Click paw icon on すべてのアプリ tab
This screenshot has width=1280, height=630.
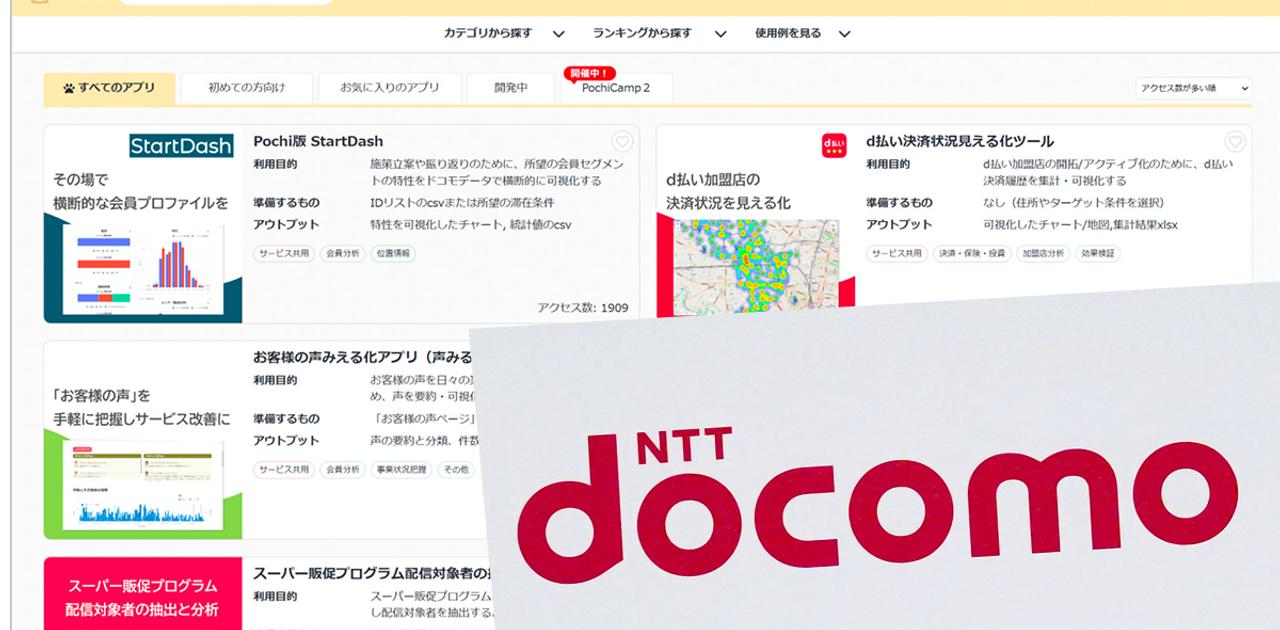tap(69, 88)
